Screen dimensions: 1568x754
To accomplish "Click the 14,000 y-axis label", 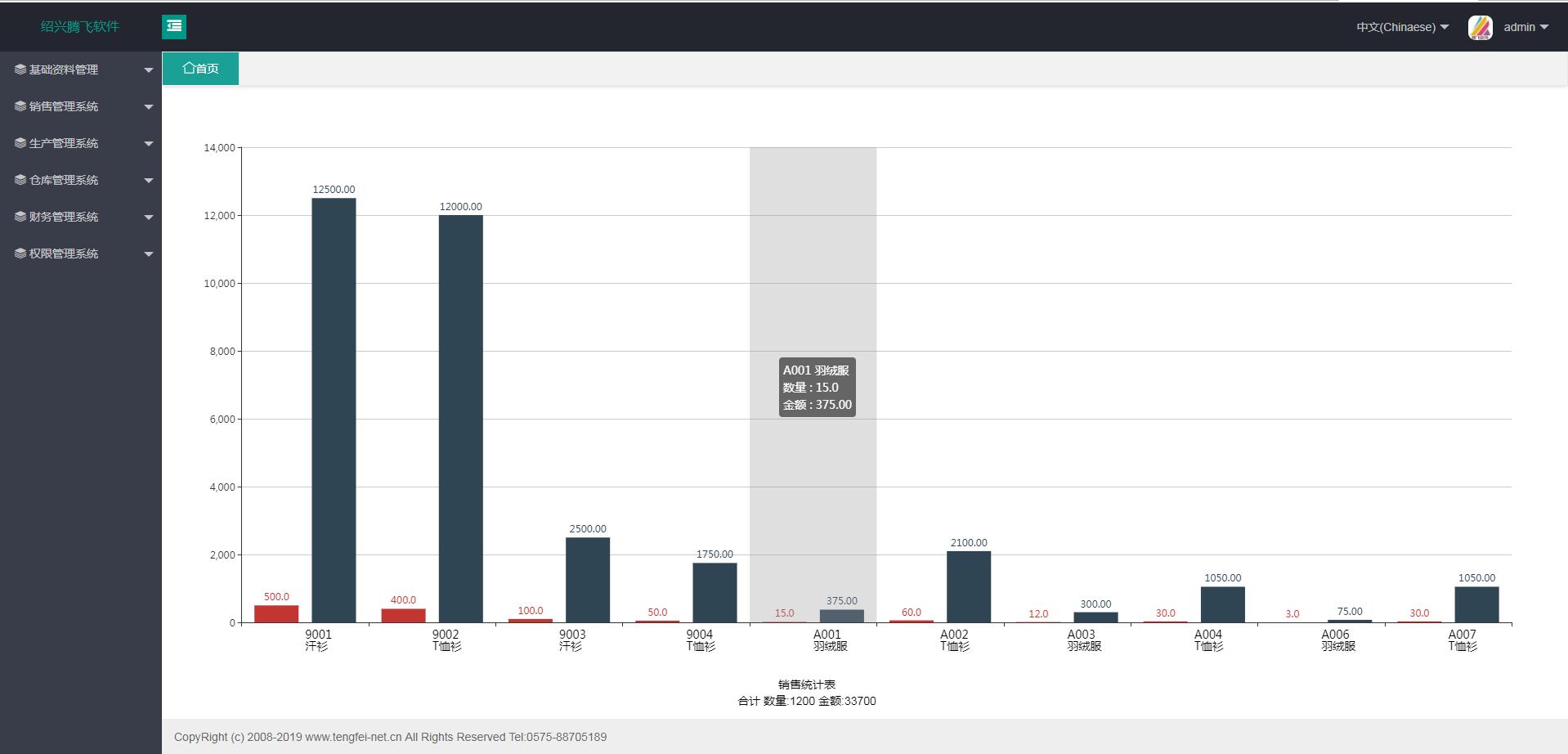I will 219,148.
